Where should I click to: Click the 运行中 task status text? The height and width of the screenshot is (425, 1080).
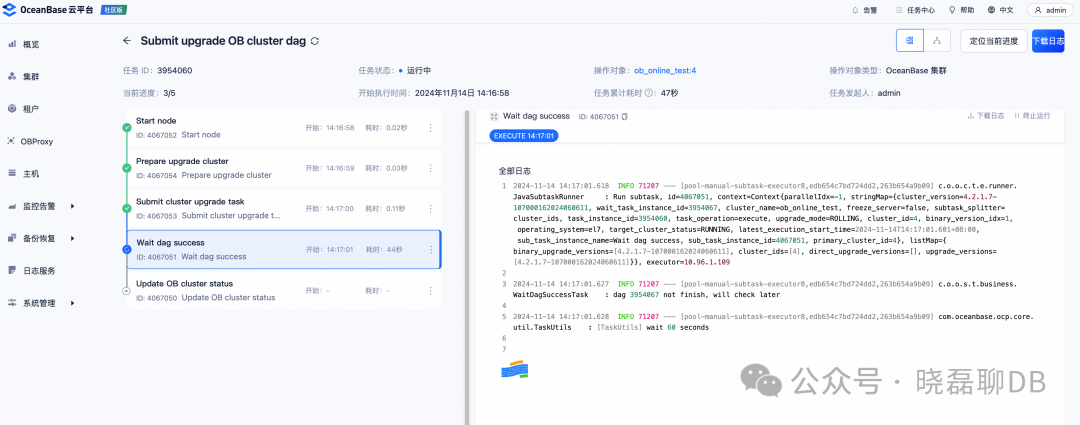tap(419, 70)
